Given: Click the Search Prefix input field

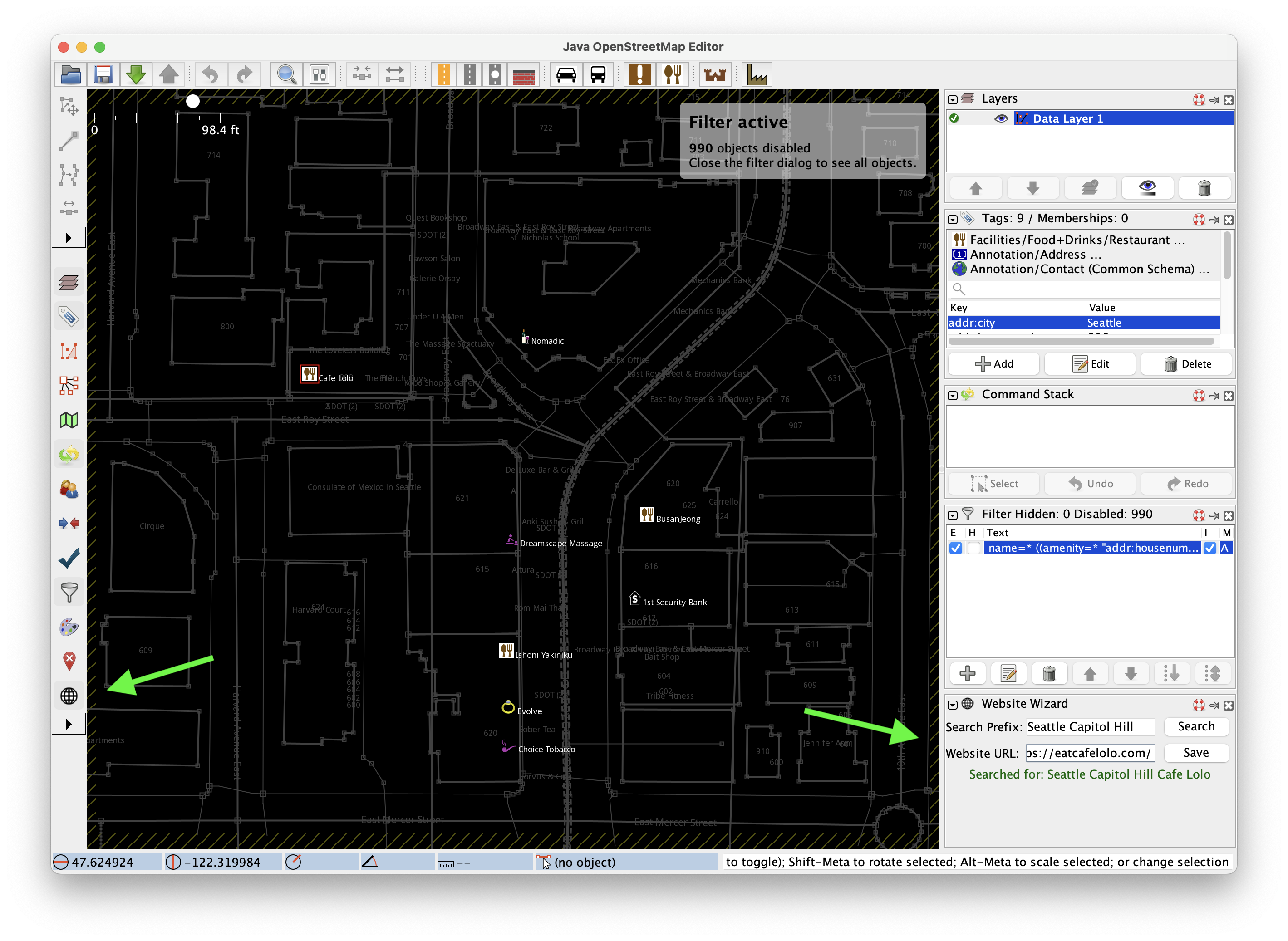Looking at the screenshot, I should [1090, 727].
